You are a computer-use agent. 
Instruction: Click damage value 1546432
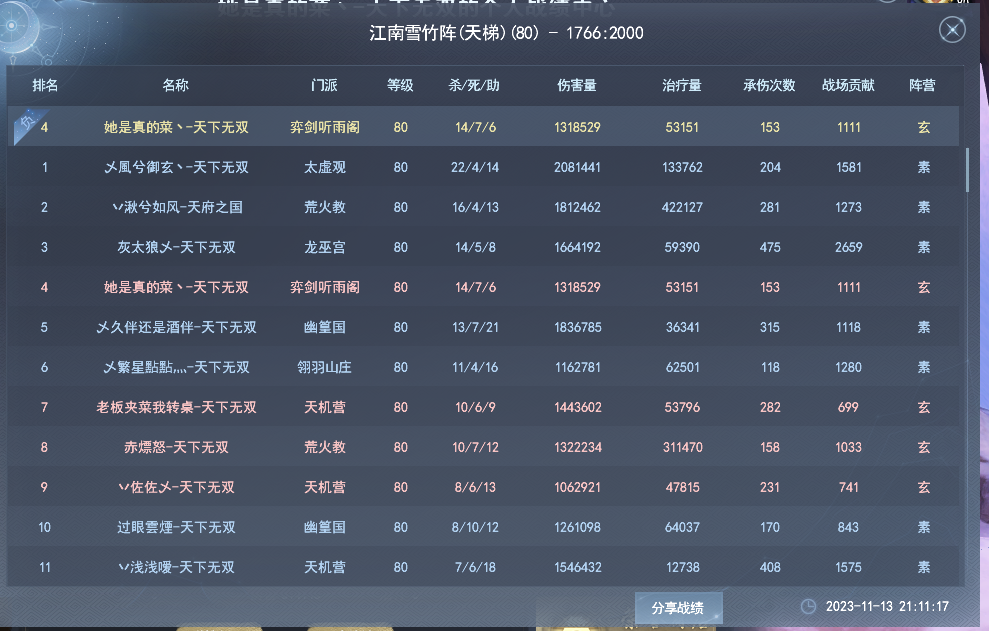(578, 567)
